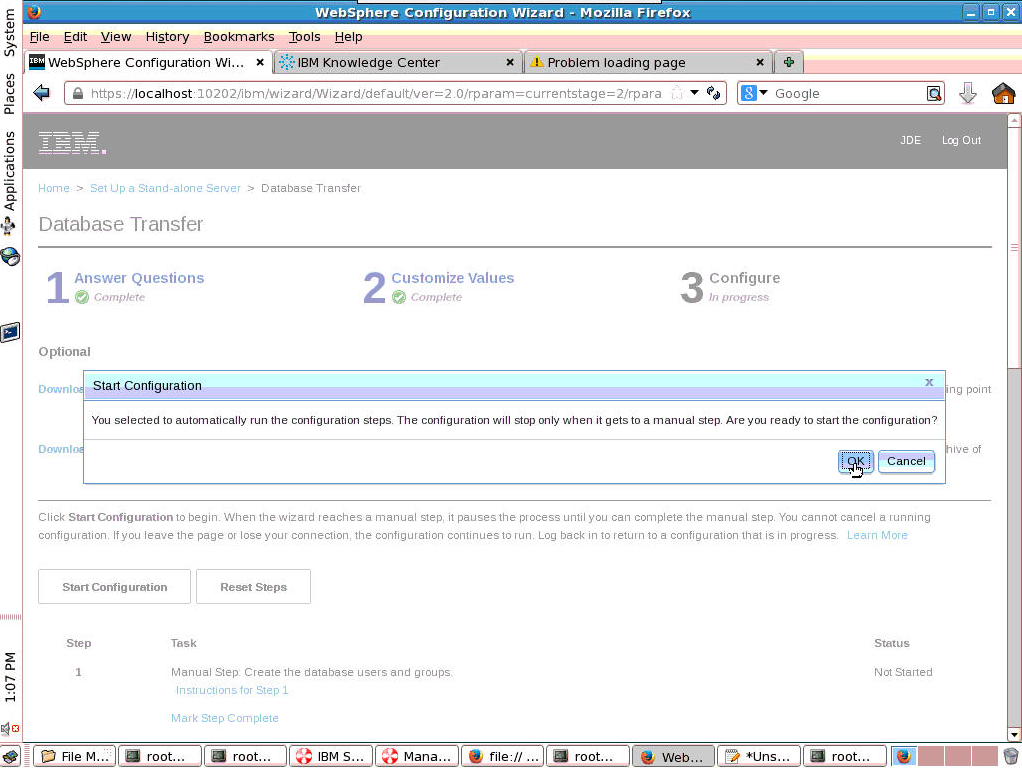Open Applications panel menu
The height and width of the screenshot is (768, 1022).
tap(9, 171)
